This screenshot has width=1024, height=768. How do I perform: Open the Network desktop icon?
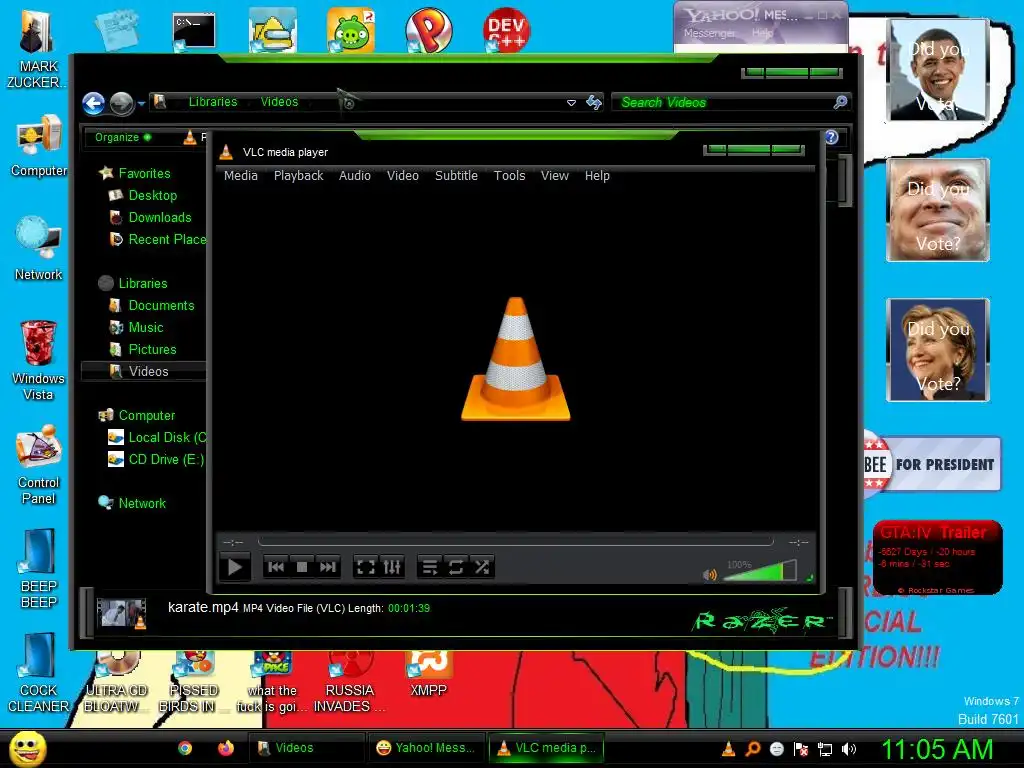39,249
